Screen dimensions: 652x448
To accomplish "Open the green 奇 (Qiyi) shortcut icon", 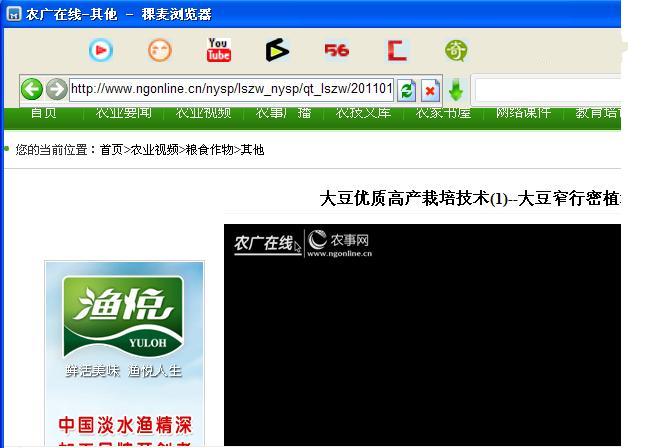I will pos(456,51).
